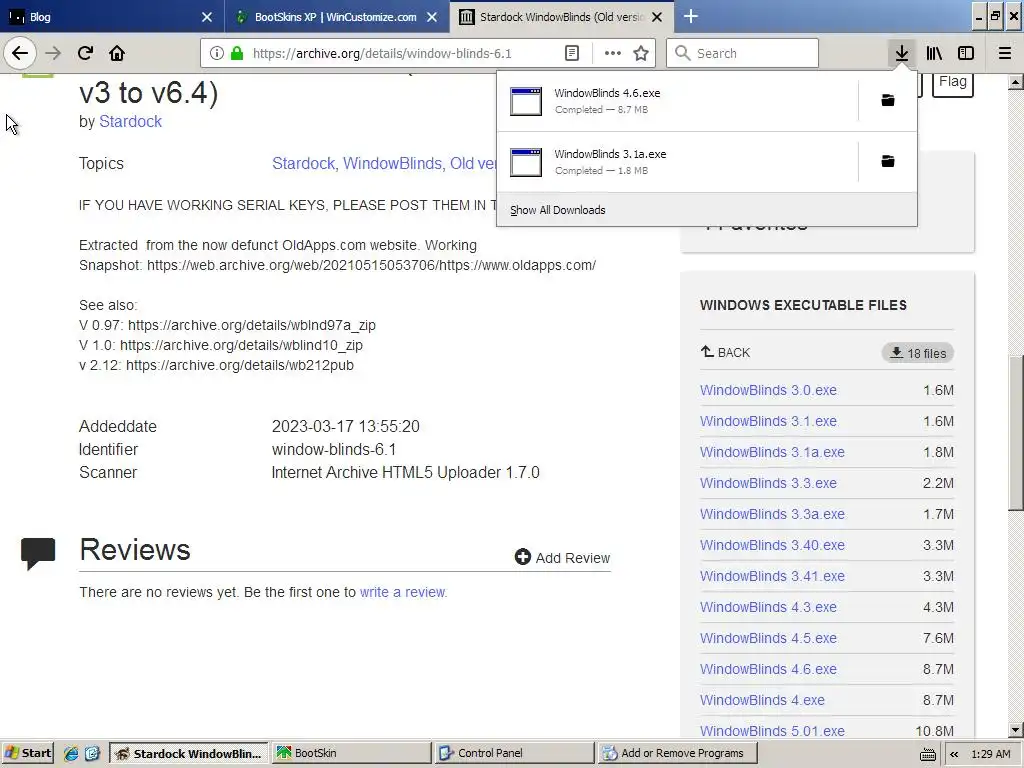Open the Stardock author link
This screenshot has width=1024, height=768.
(x=130, y=121)
